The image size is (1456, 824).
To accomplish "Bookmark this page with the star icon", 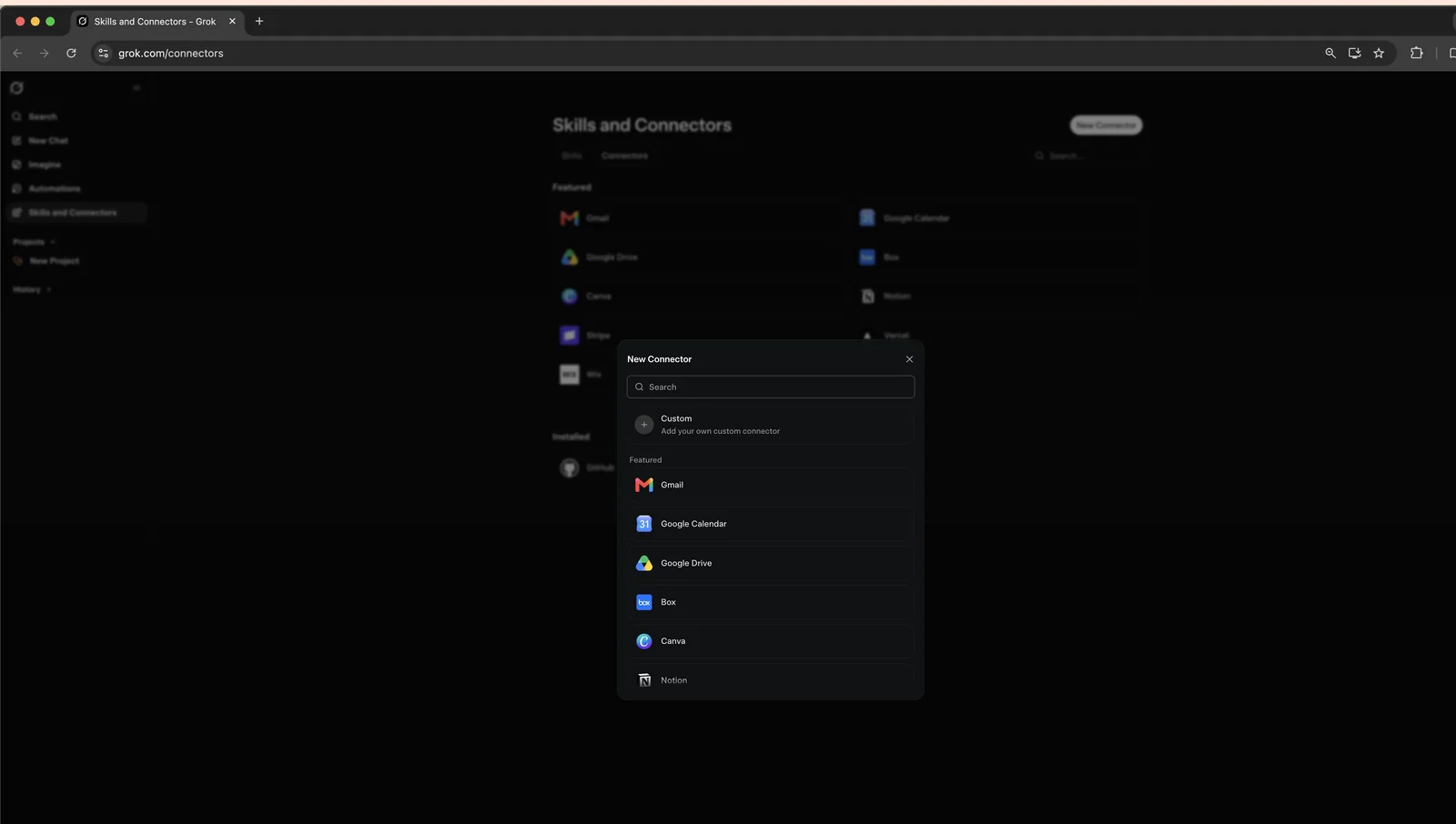I will (x=1379, y=53).
